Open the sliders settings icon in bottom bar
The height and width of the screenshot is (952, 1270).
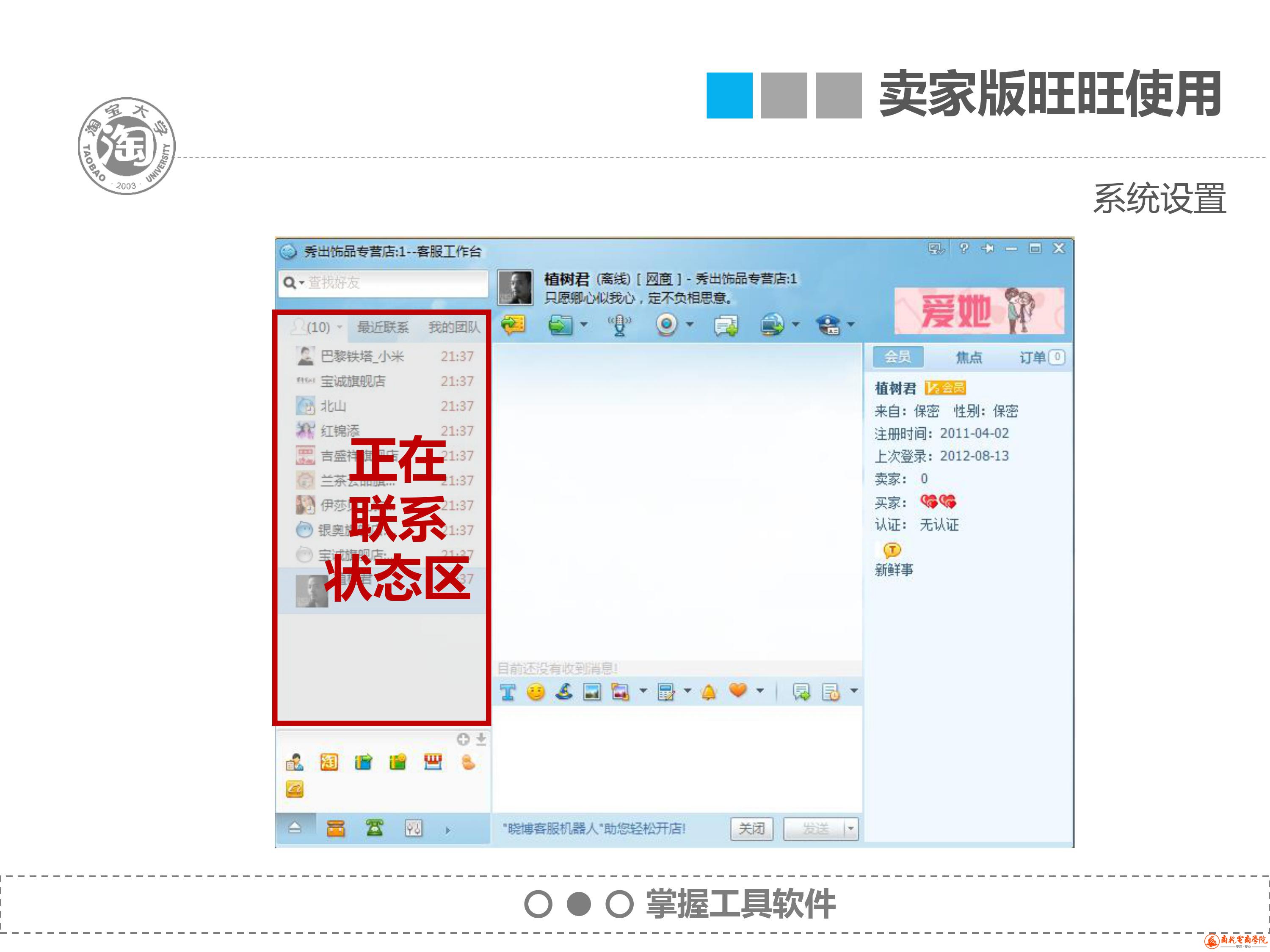[x=413, y=828]
